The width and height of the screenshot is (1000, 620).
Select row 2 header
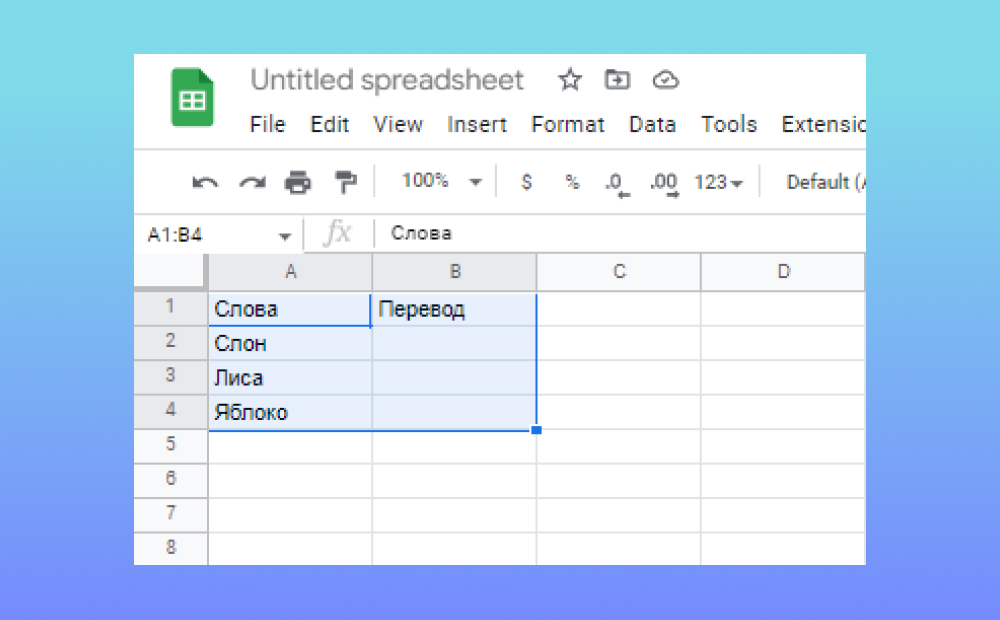pos(170,343)
